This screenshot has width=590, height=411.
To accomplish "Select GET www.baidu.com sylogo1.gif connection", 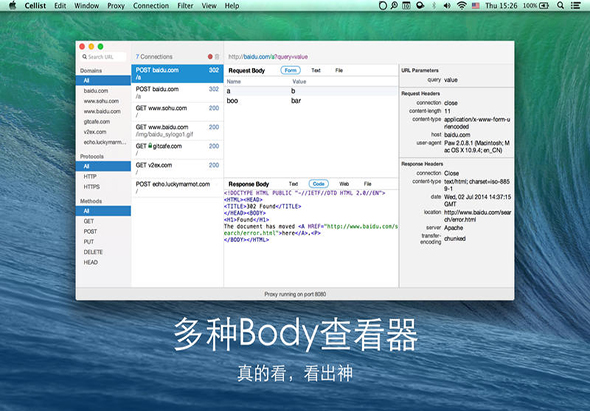I will coord(177,131).
